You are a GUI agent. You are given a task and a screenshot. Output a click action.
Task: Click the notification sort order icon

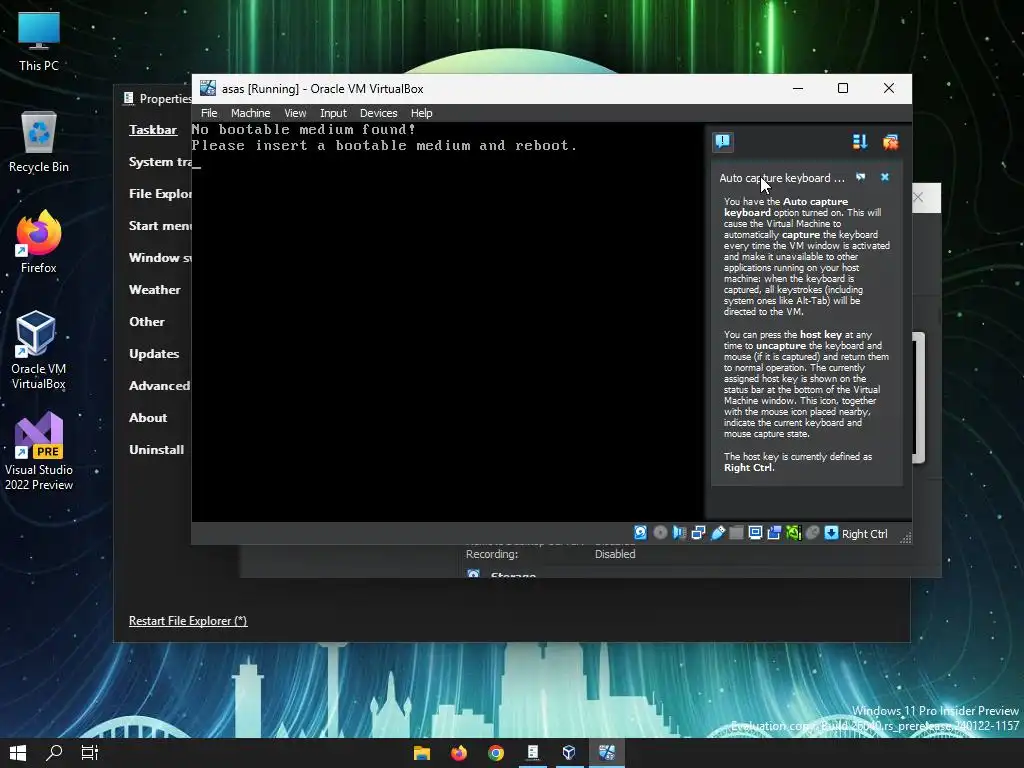[x=860, y=142]
